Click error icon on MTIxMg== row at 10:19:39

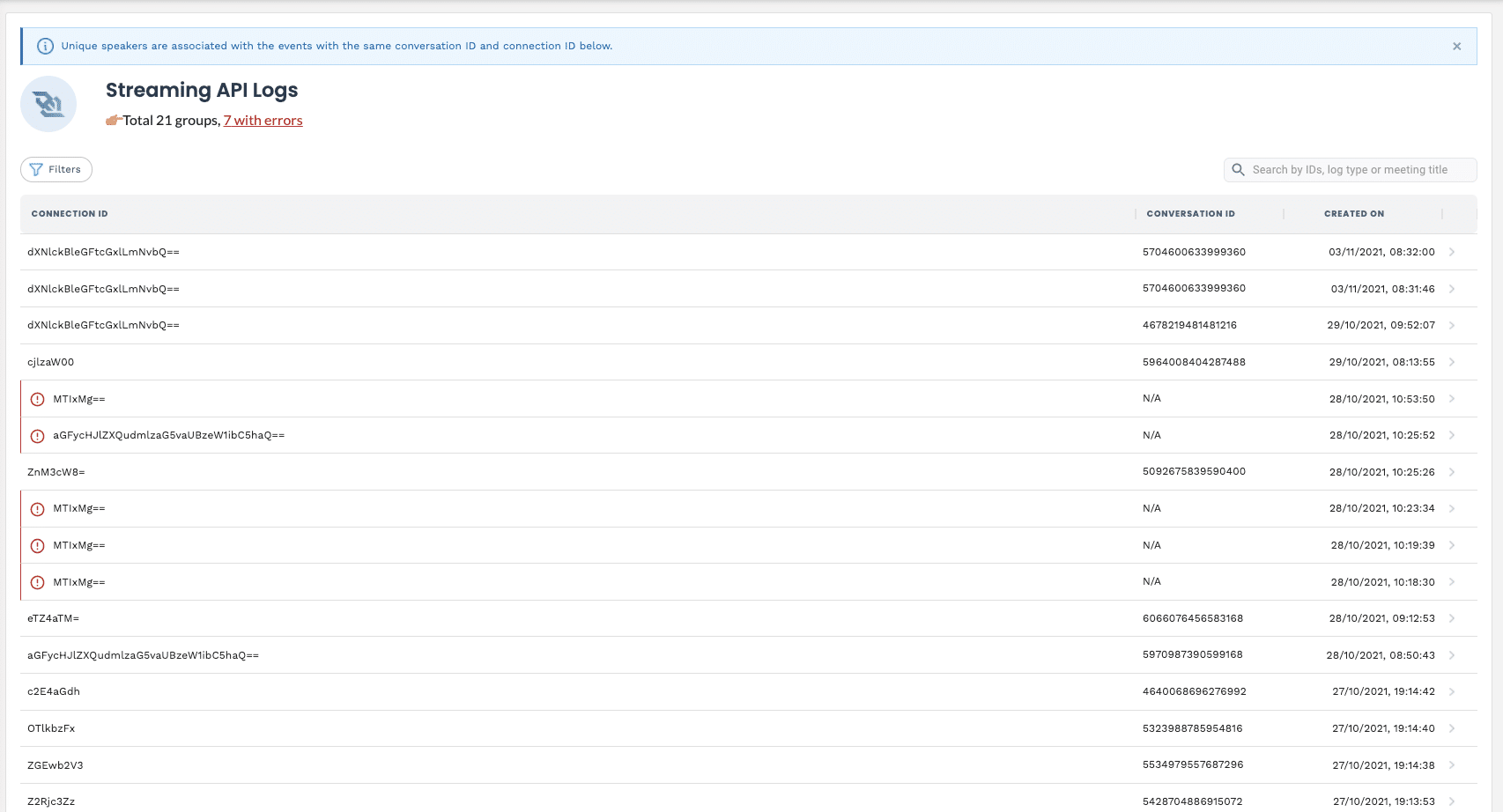pos(37,546)
